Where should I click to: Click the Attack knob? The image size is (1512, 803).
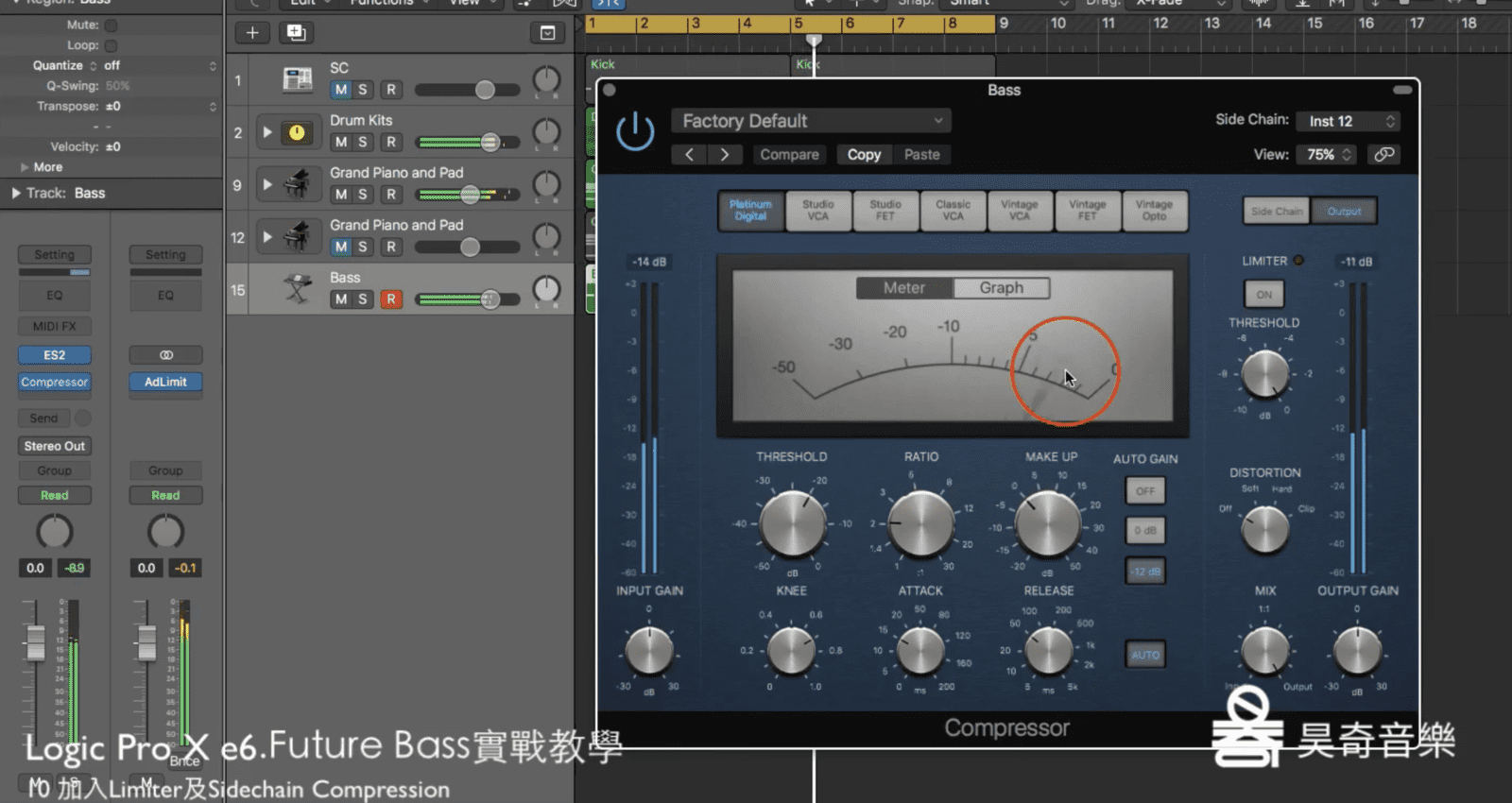(920, 651)
